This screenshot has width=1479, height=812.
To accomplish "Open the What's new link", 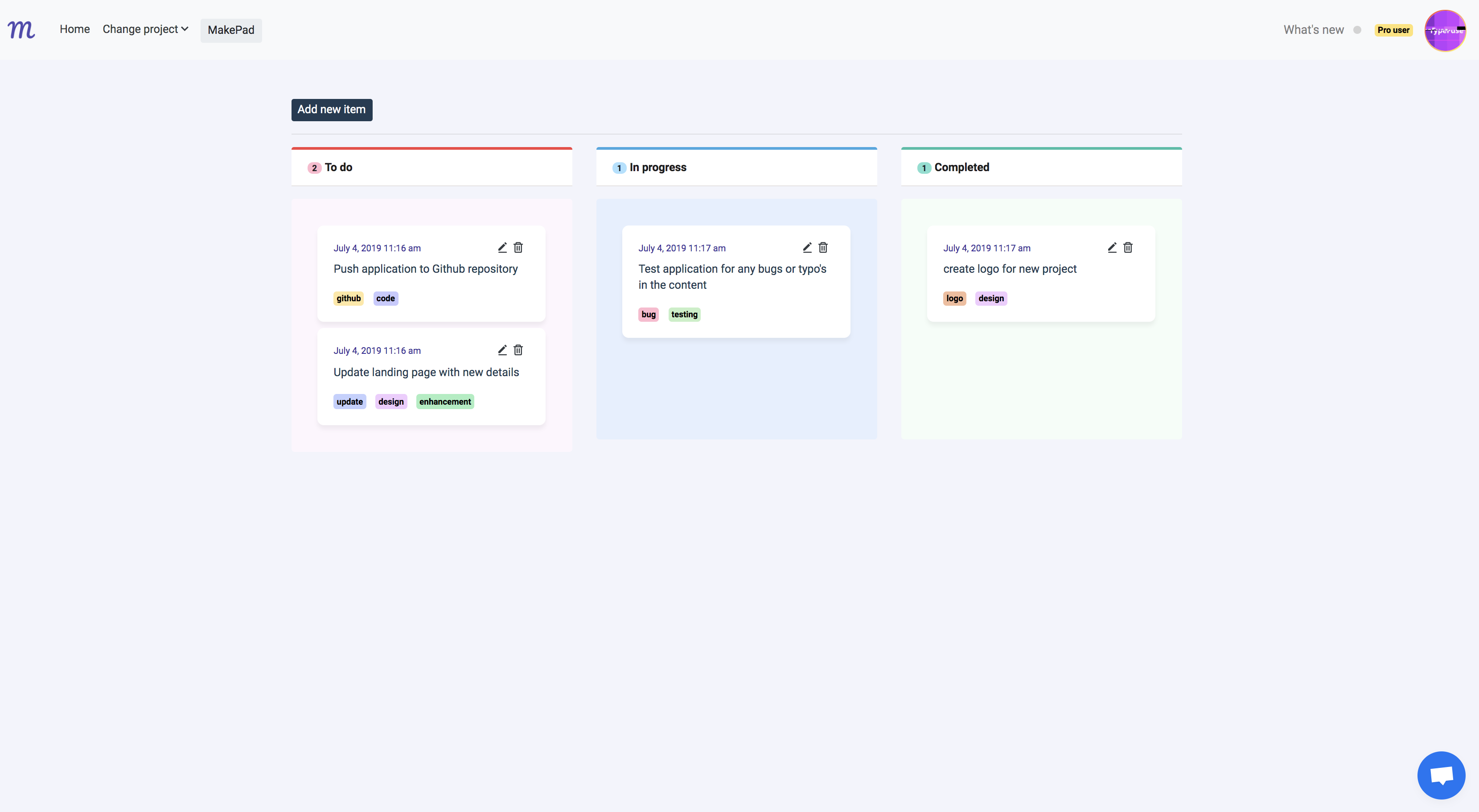I will [1313, 30].
